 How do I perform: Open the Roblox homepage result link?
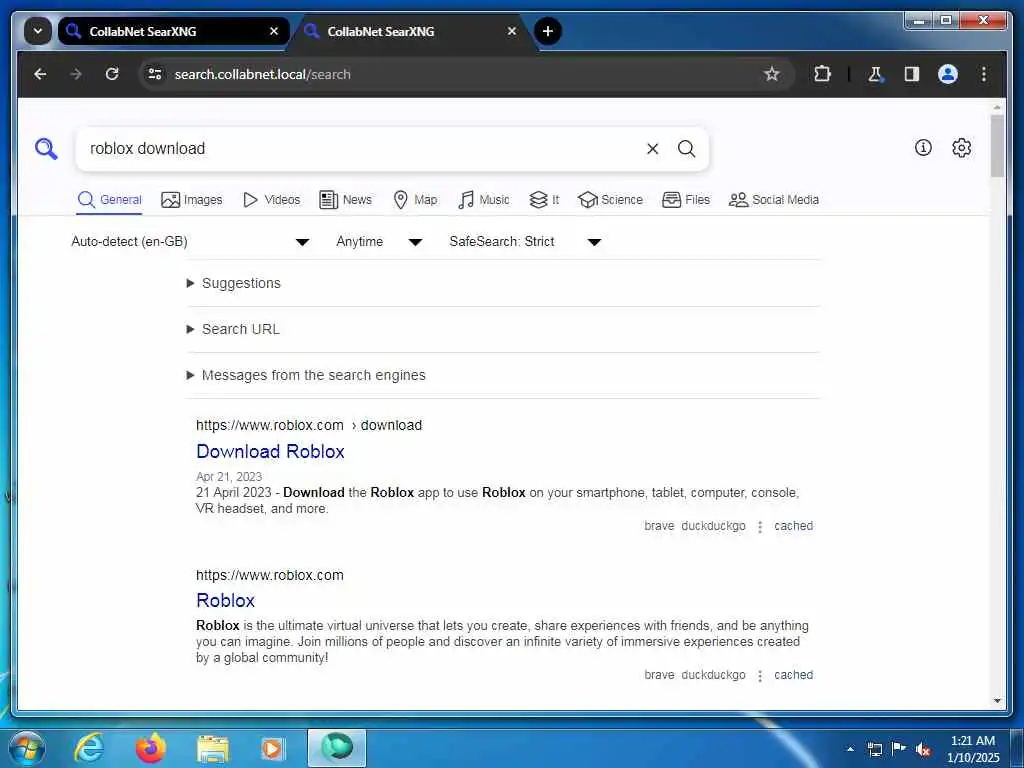click(225, 601)
